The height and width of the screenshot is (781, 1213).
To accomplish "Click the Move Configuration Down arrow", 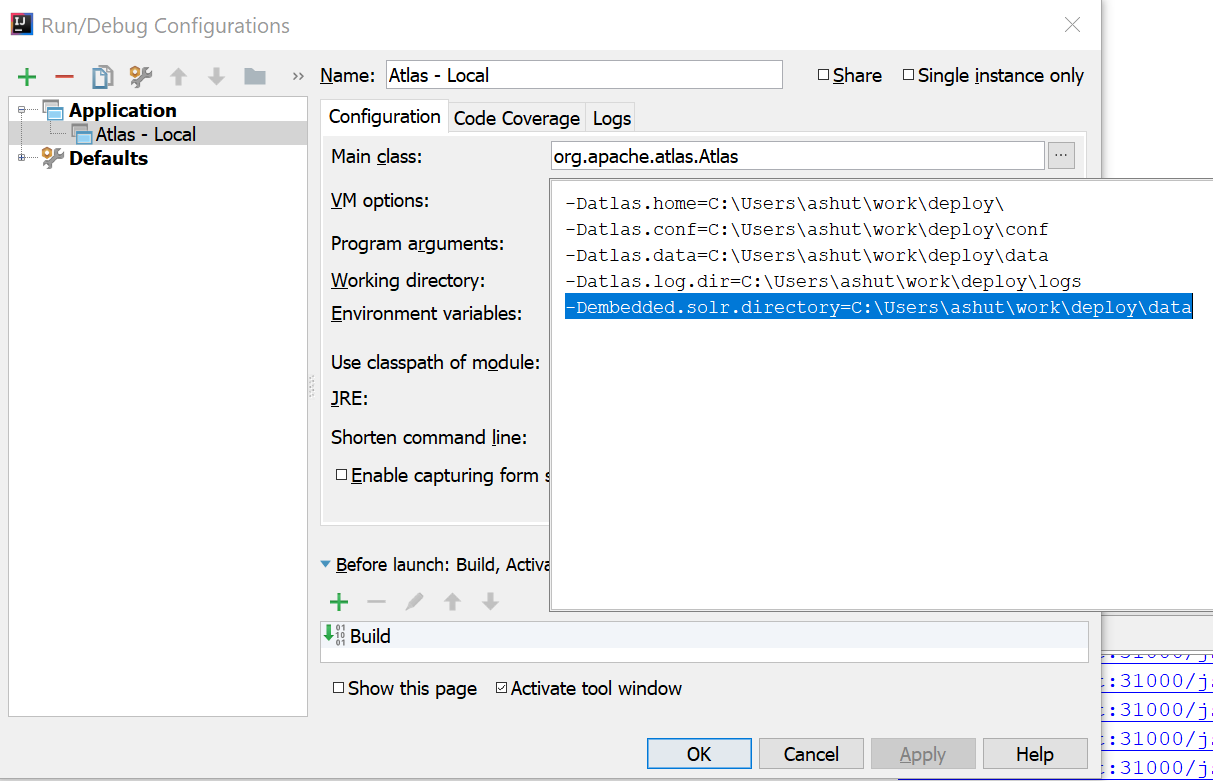I will (x=216, y=77).
